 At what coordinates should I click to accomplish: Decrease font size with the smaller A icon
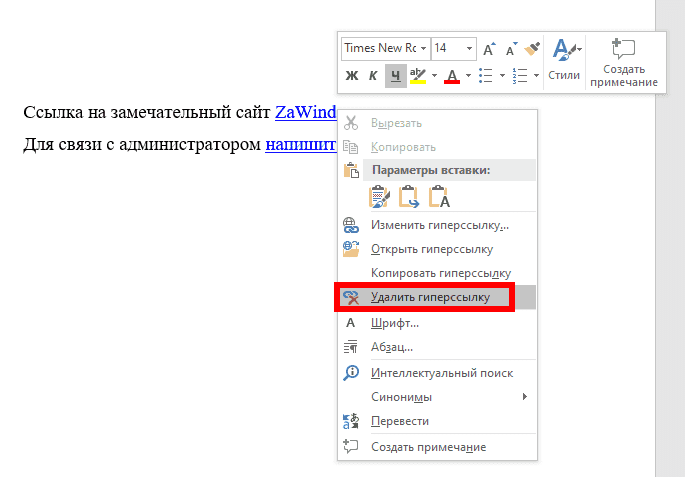coord(511,48)
